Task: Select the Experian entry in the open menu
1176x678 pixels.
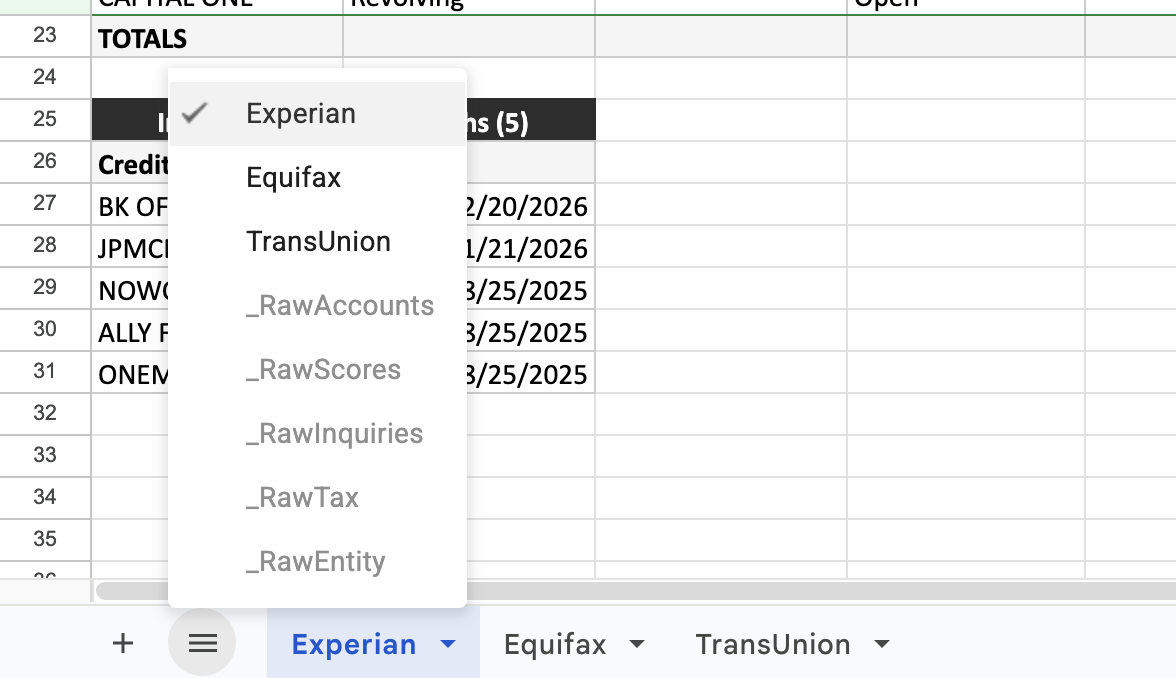Action: coord(300,113)
